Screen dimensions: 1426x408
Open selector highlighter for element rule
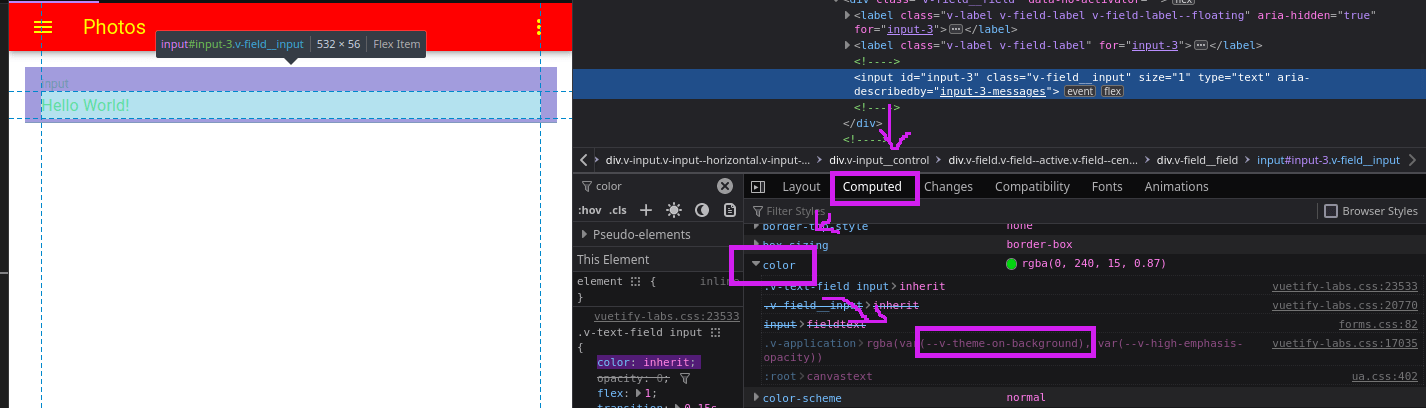click(635, 282)
